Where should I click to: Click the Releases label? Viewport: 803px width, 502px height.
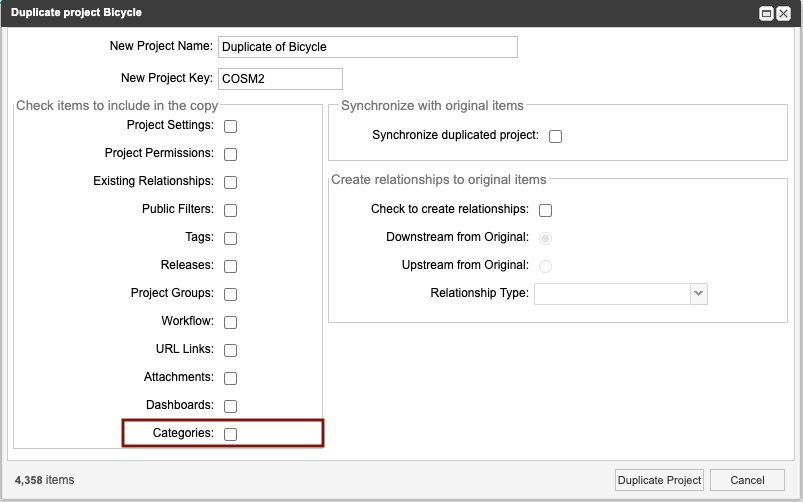pos(187,265)
